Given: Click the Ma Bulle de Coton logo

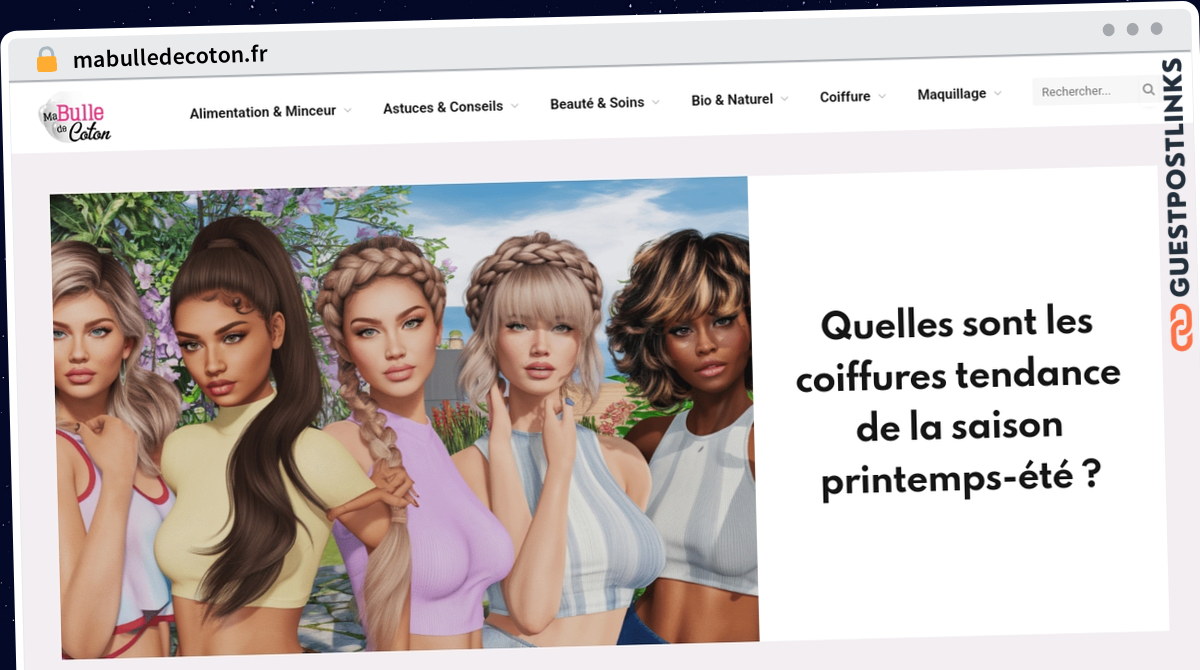Looking at the screenshot, I should pyautogui.click(x=75, y=118).
